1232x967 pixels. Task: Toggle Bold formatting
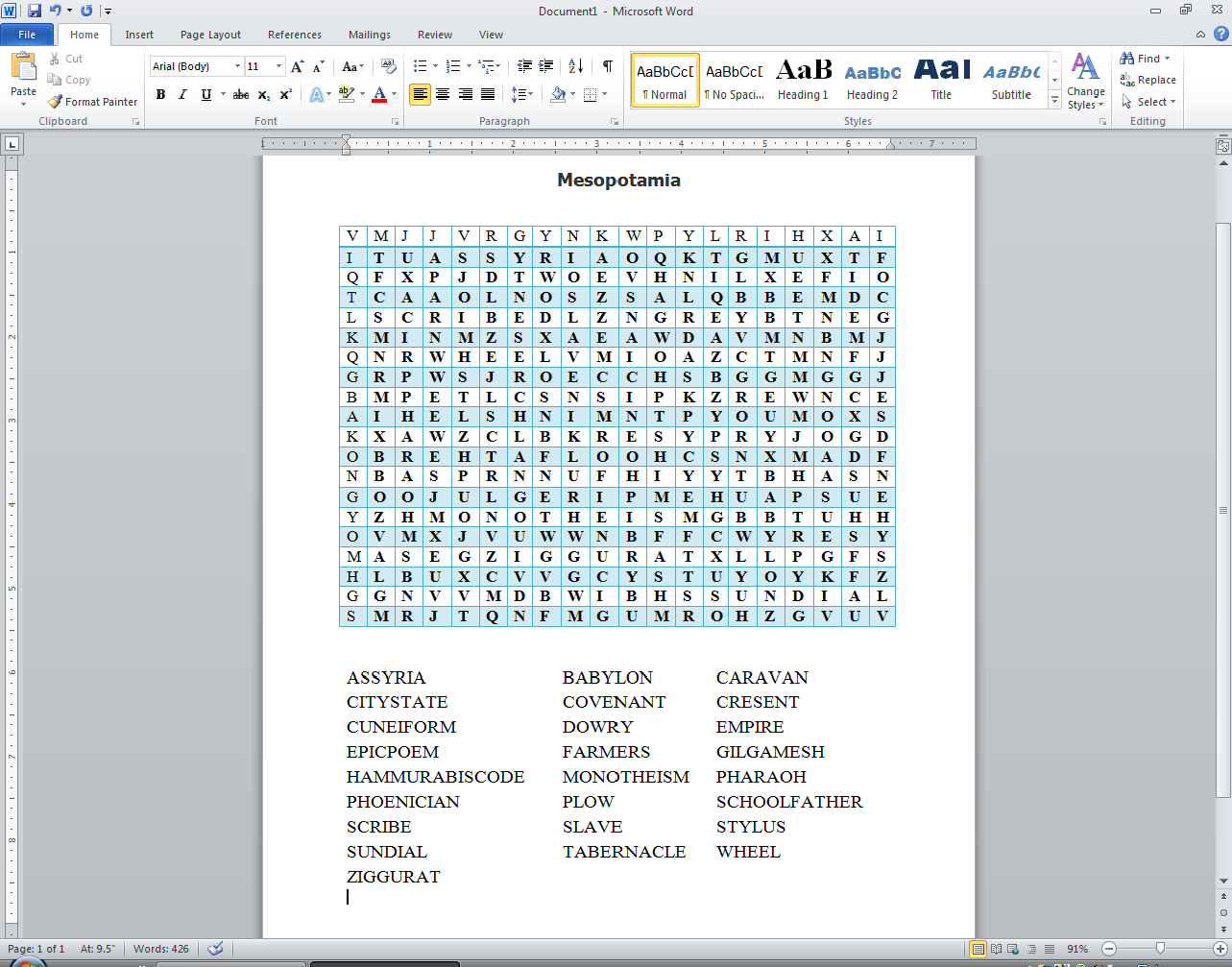(x=160, y=94)
